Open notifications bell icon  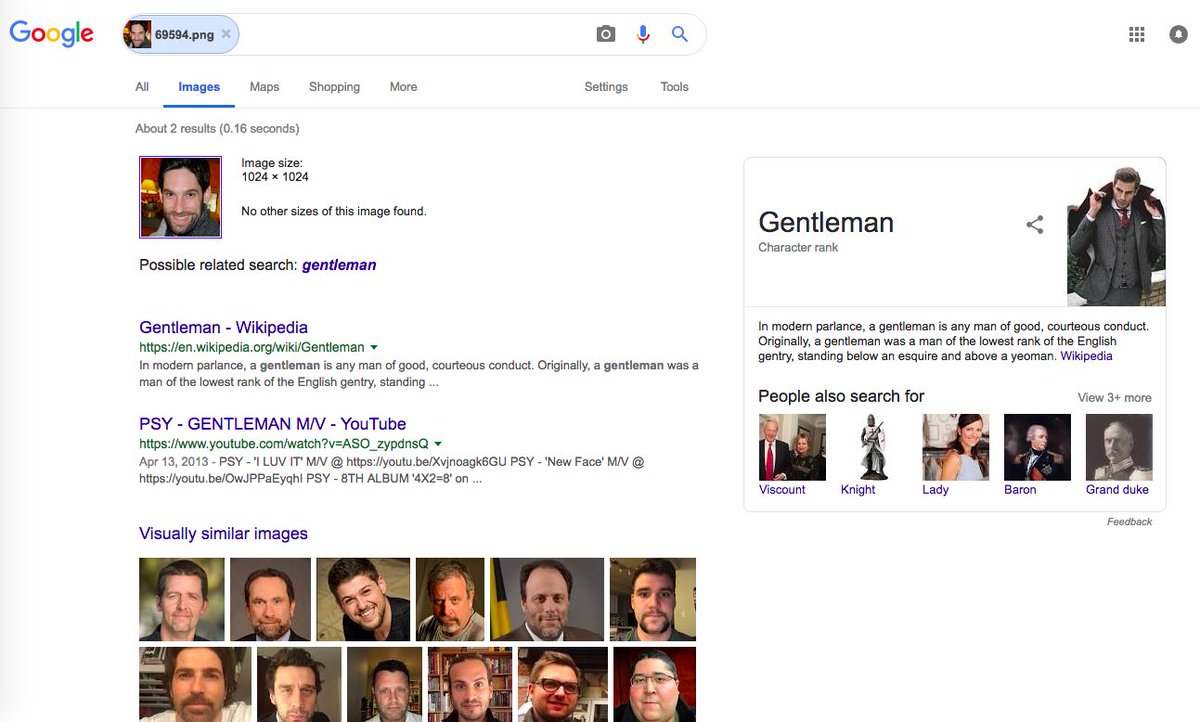click(x=1179, y=34)
